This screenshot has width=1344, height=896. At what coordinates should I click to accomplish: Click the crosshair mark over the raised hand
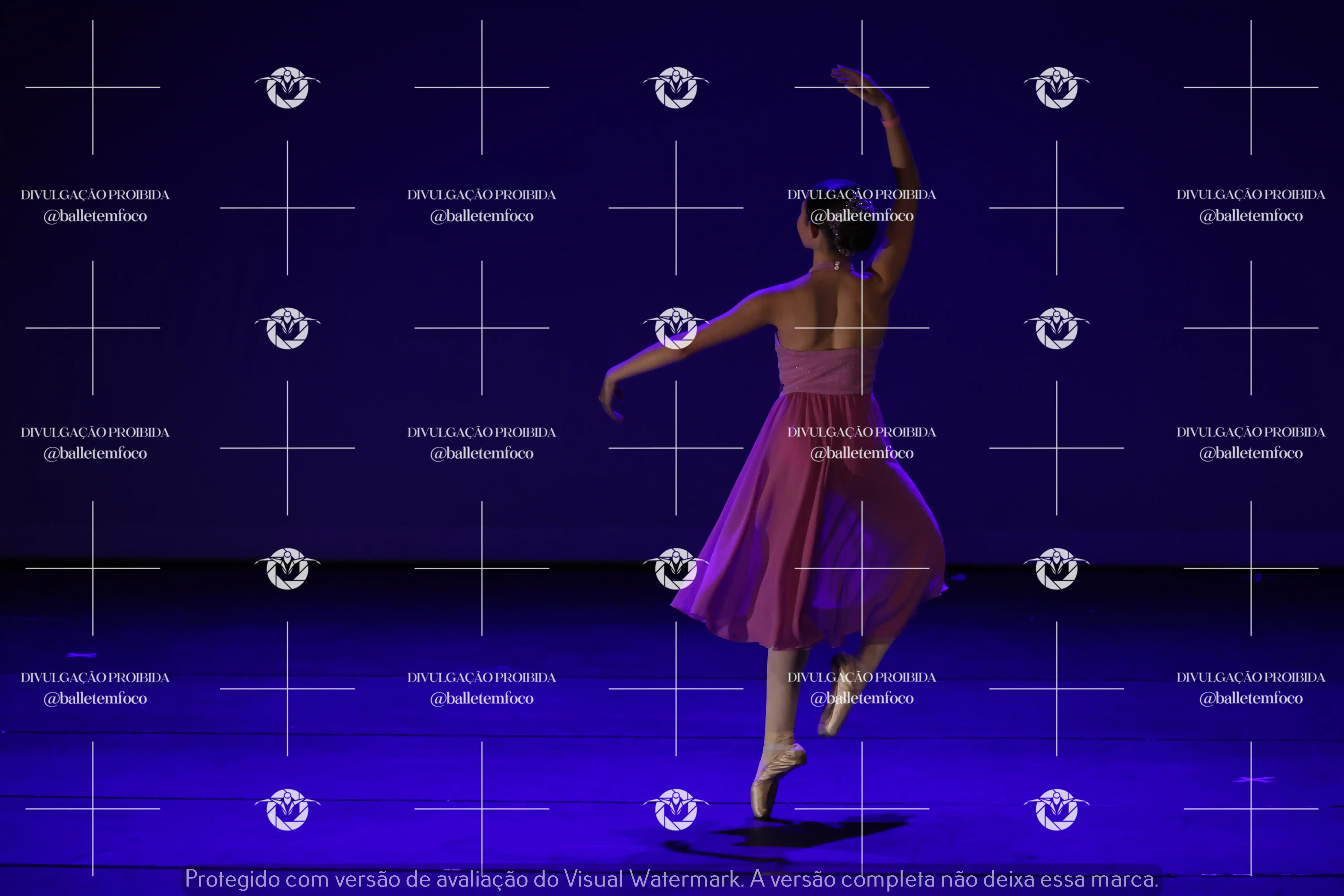[862, 87]
